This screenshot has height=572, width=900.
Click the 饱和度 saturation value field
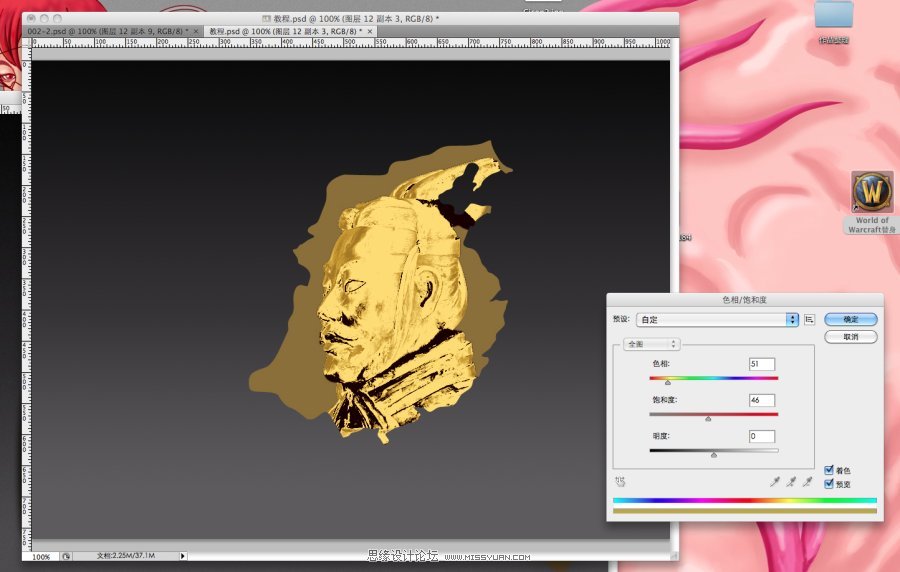pyautogui.click(x=762, y=400)
